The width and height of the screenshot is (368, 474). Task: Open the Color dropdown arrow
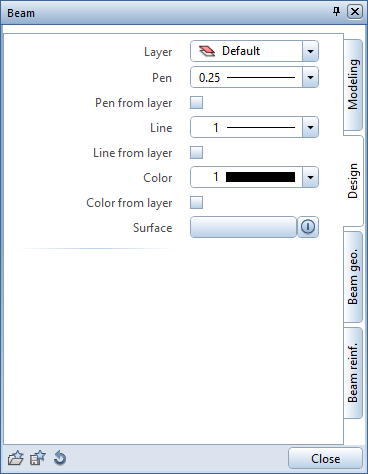(310, 177)
